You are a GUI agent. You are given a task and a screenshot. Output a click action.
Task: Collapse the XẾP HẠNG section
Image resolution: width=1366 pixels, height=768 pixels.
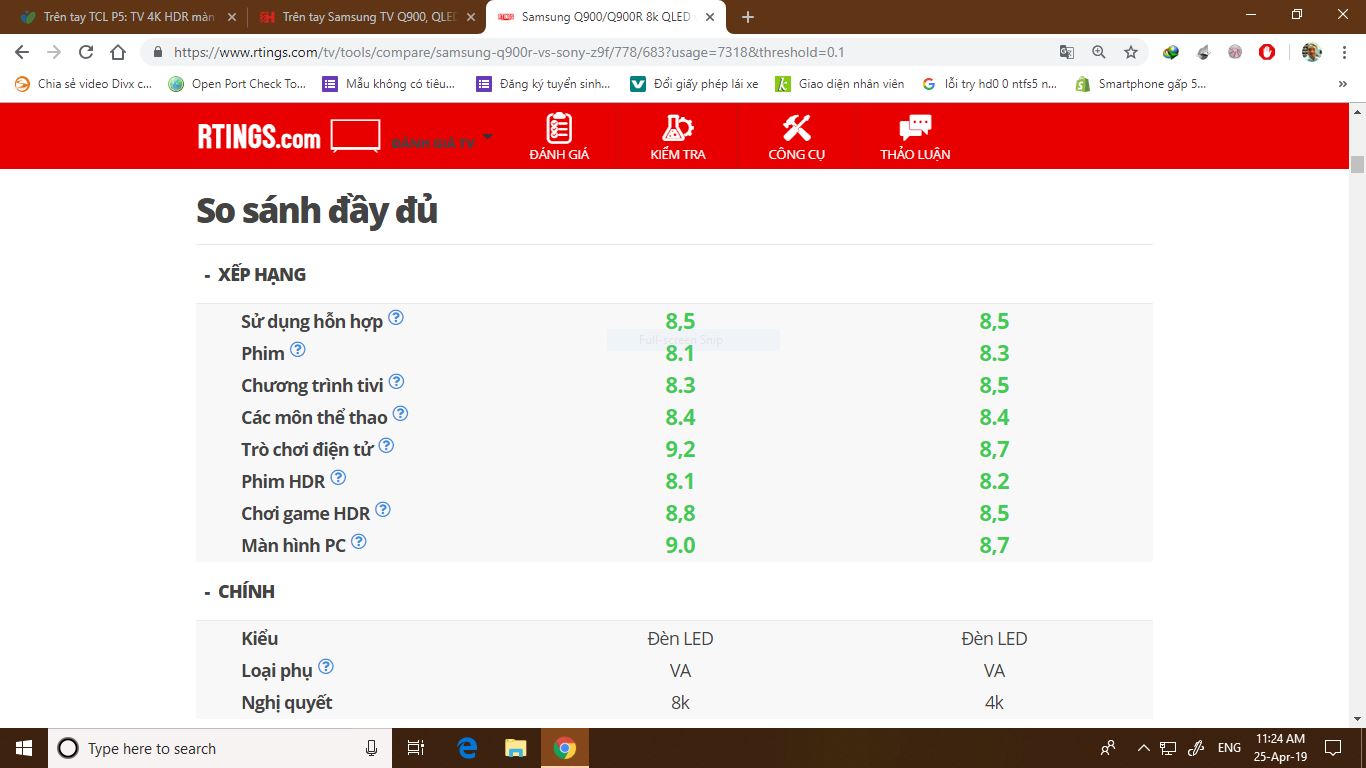point(255,274)
